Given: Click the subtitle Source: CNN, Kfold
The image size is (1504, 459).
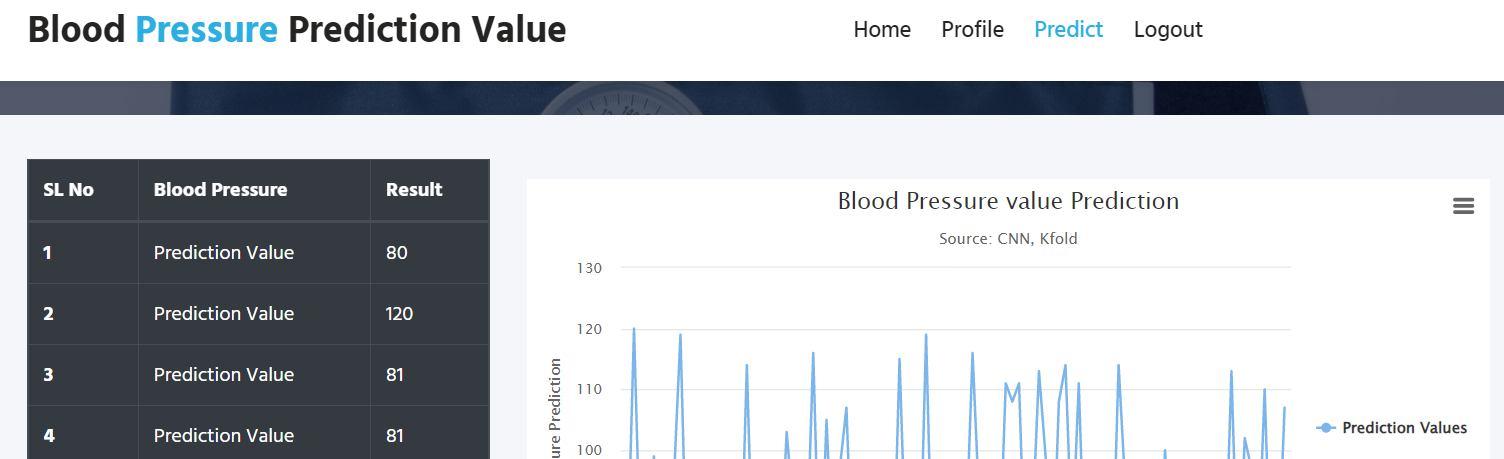Looking at the screenshot, I should click(1008, 239).
